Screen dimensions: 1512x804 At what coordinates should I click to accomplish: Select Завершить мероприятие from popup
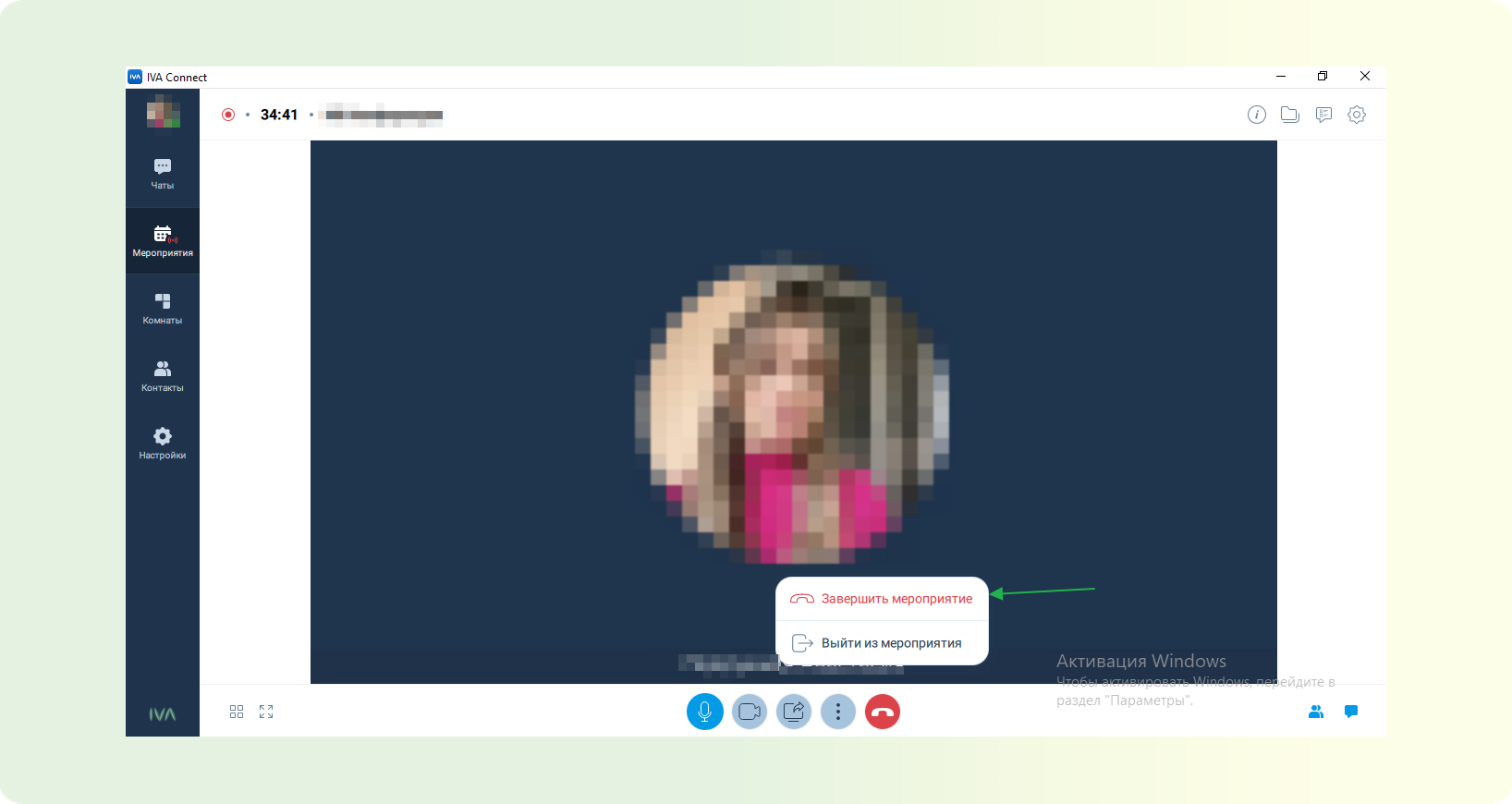pyautogui.click(x=882, y=599)
